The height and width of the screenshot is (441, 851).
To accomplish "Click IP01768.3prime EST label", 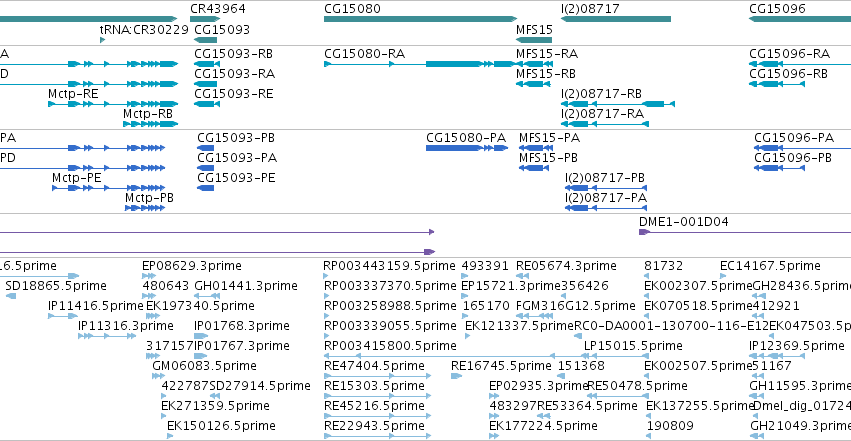I will pos(242,325).
